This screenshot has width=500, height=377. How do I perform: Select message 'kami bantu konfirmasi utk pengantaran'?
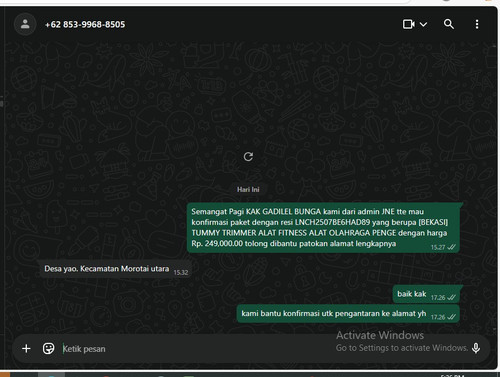tap(348, 314)
